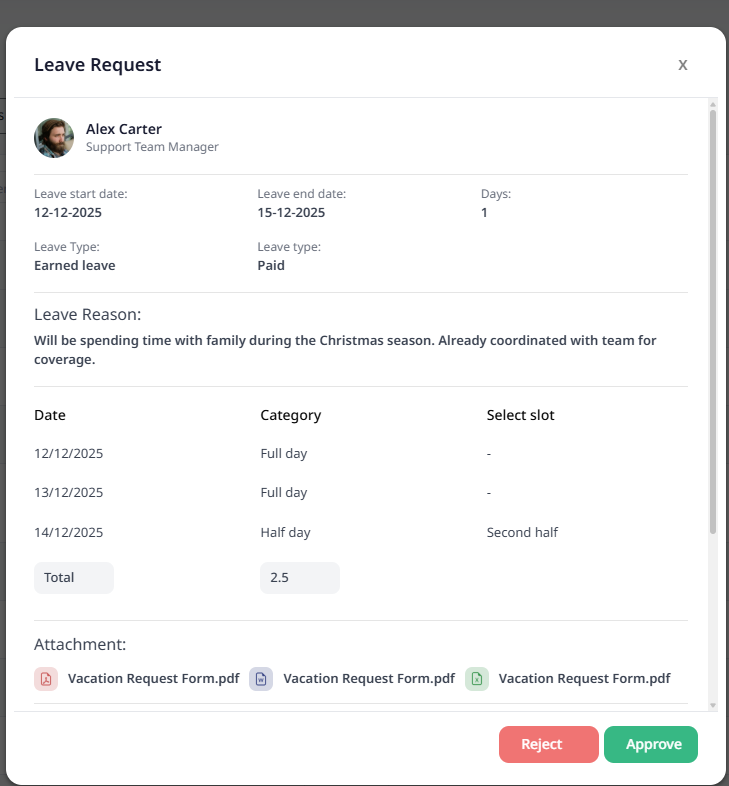The image size is (729, 786).
Task: Click the dialog's vertical scrollbar thumb
Action: coord(713,320)
